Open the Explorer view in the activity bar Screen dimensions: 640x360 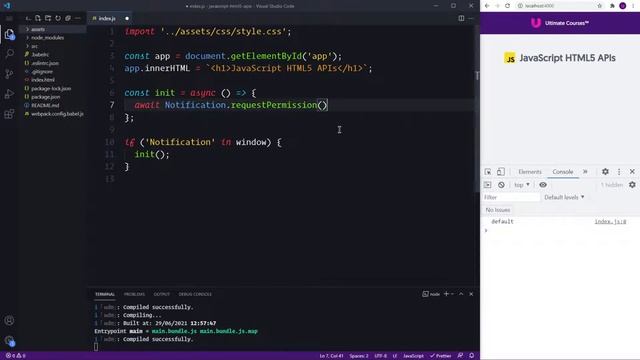click(9, 34)
